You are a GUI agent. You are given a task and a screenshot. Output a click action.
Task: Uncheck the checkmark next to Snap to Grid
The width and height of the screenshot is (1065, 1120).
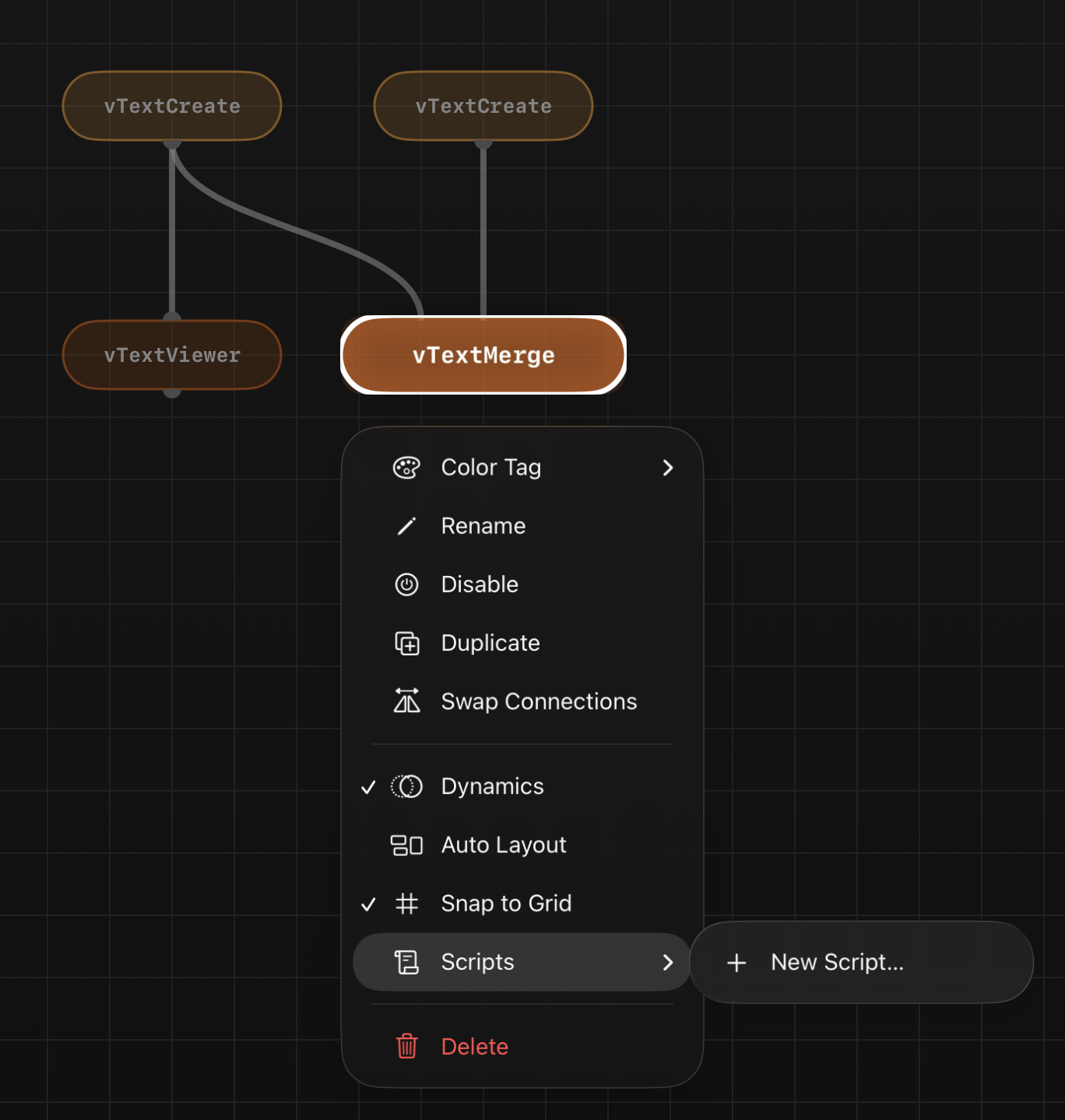click(x=368, y=904)
